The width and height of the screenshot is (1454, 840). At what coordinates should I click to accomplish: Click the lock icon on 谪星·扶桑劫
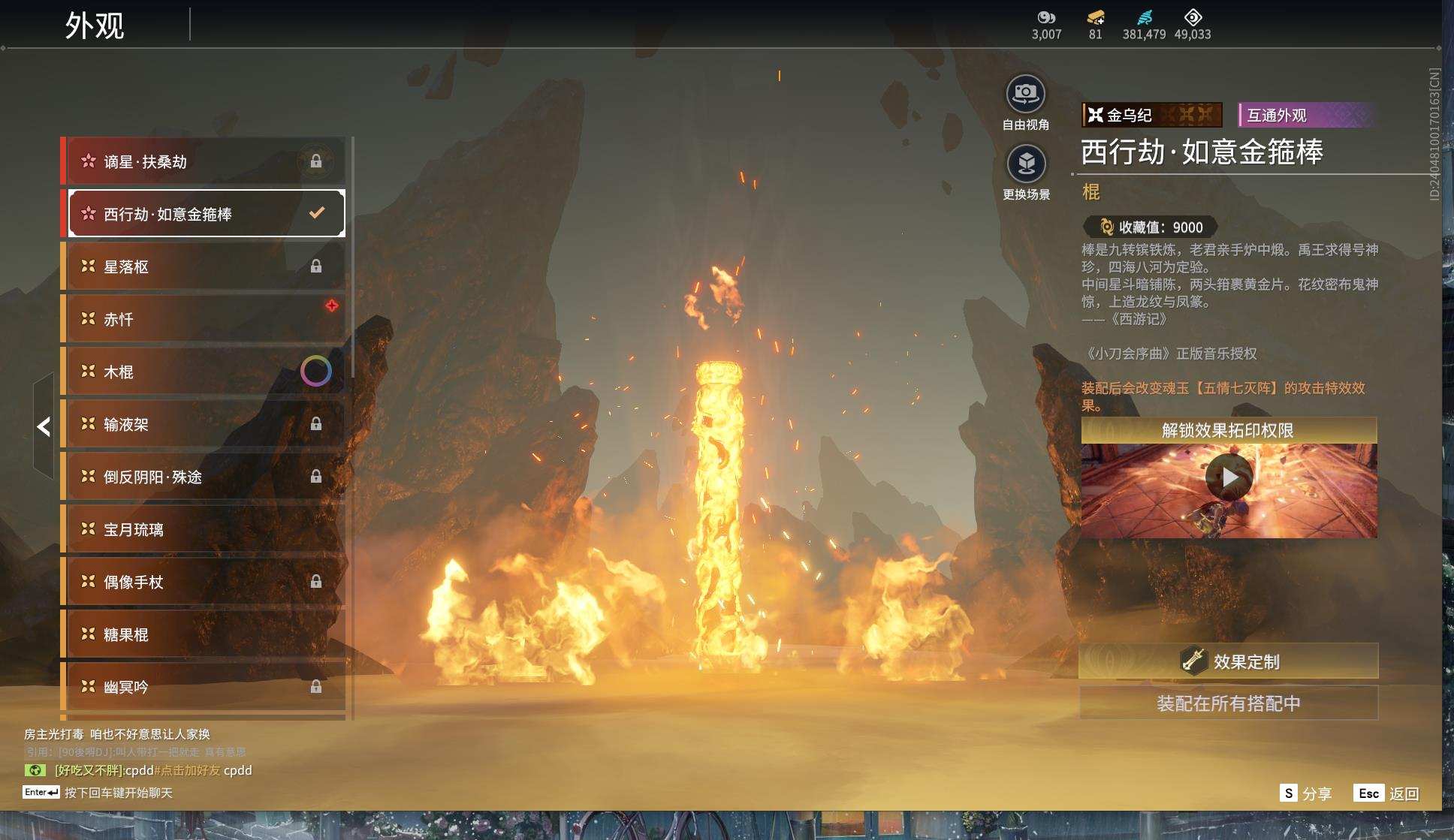[316, 161]
